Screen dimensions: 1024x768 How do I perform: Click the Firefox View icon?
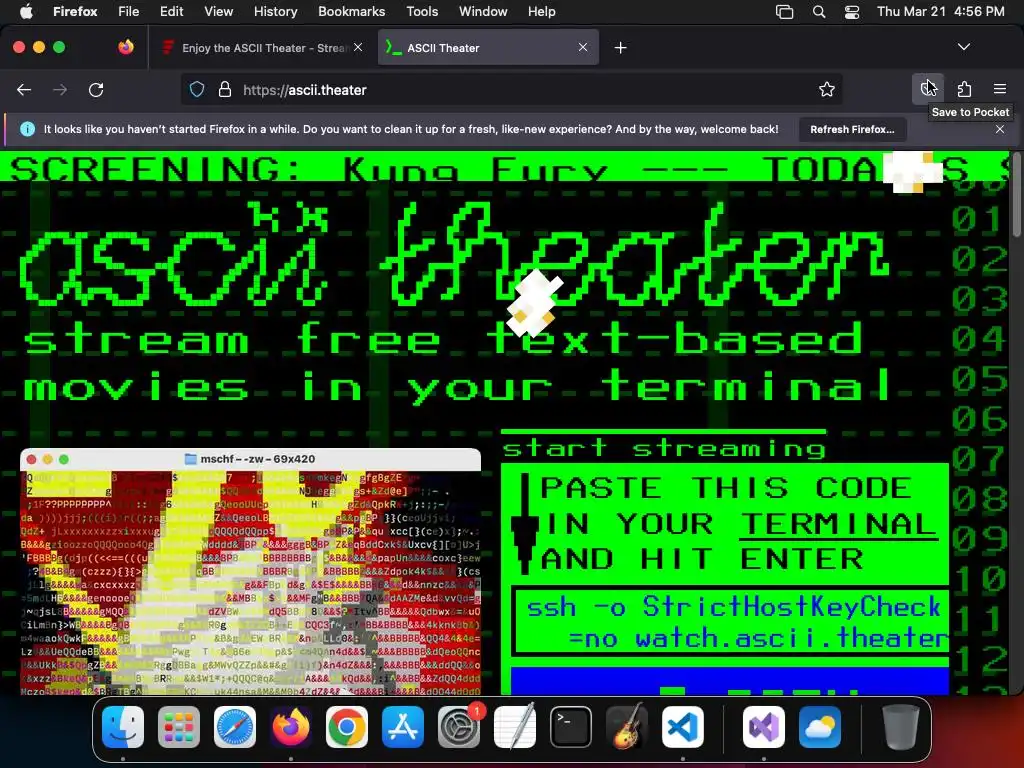pos(126,47)
